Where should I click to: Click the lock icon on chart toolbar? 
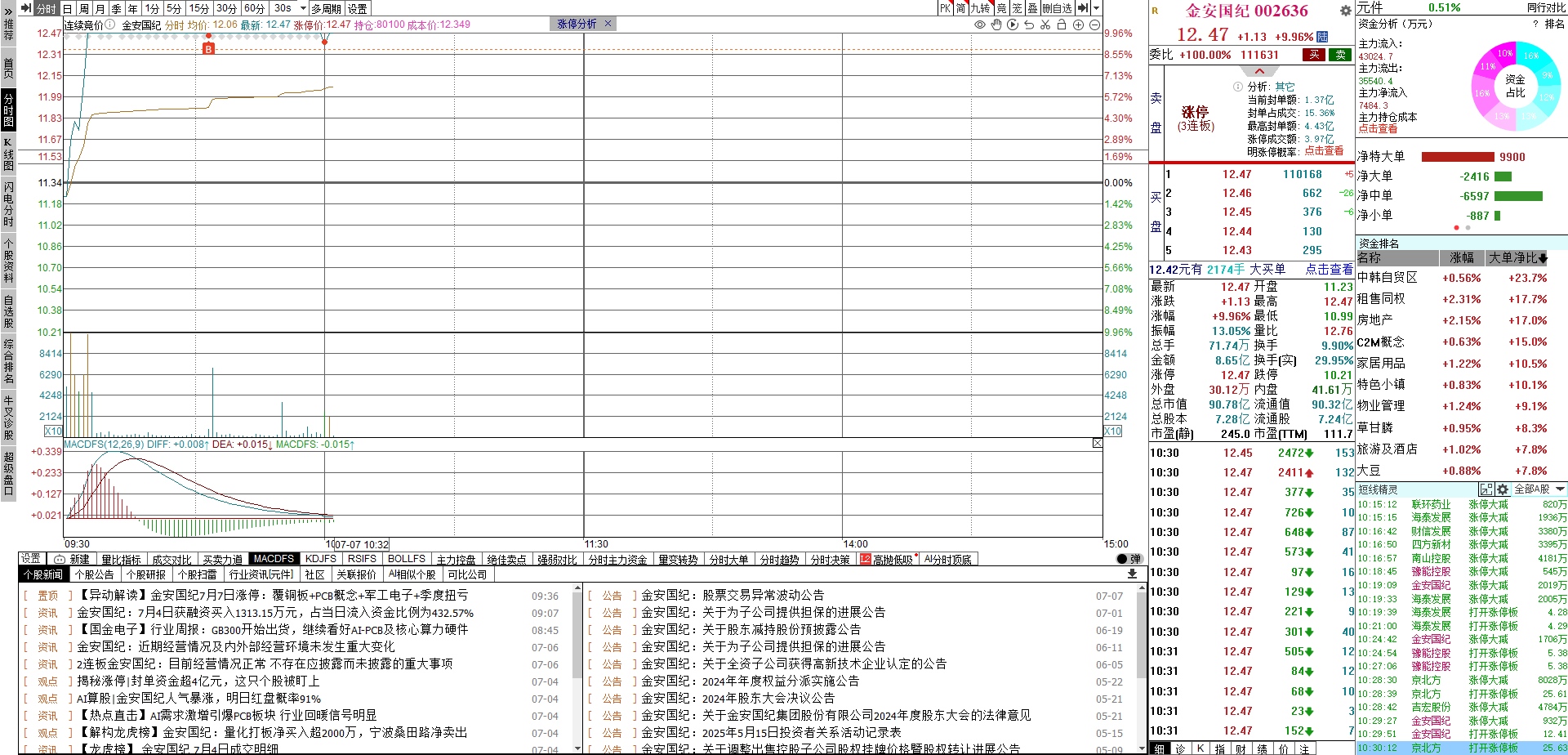(1062, 25)
